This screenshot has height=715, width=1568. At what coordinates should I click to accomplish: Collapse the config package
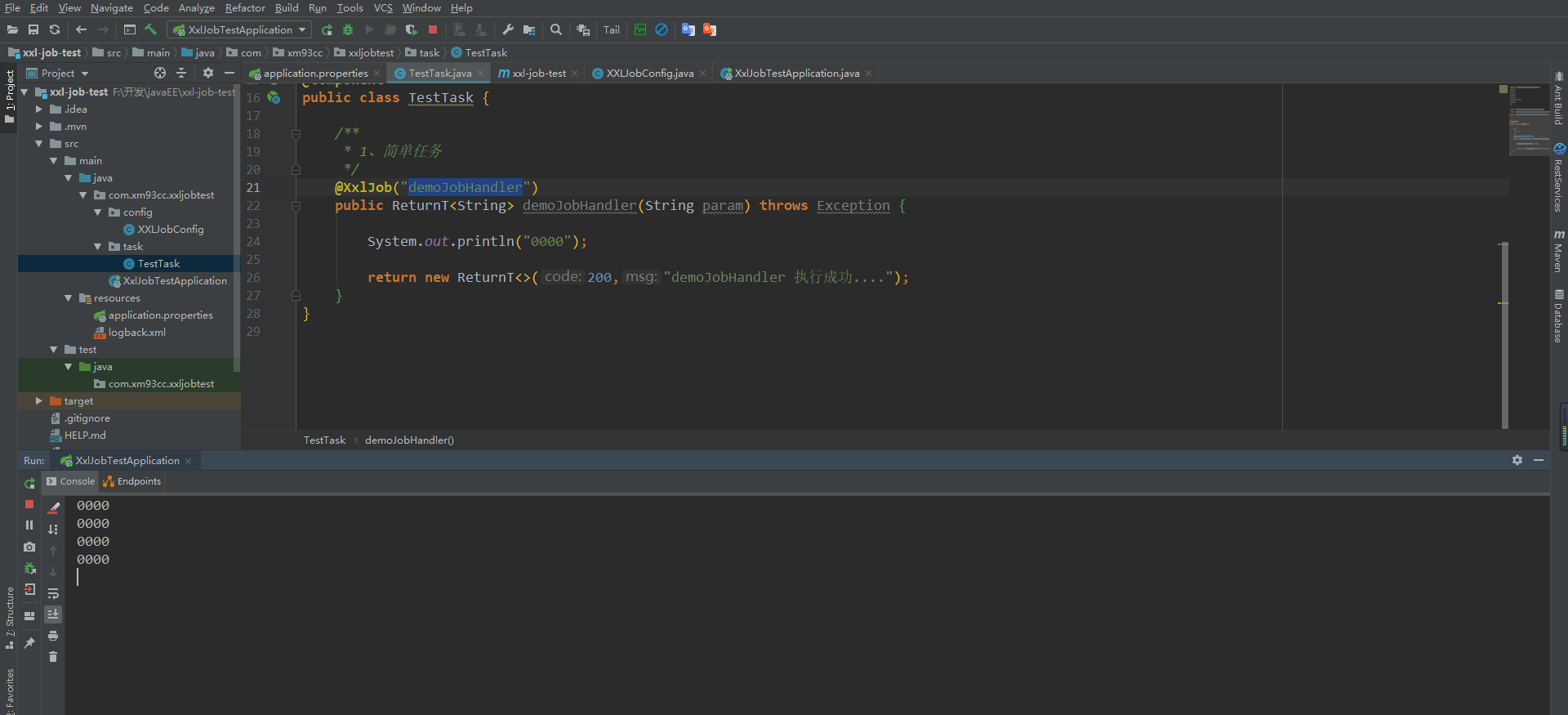97,212
